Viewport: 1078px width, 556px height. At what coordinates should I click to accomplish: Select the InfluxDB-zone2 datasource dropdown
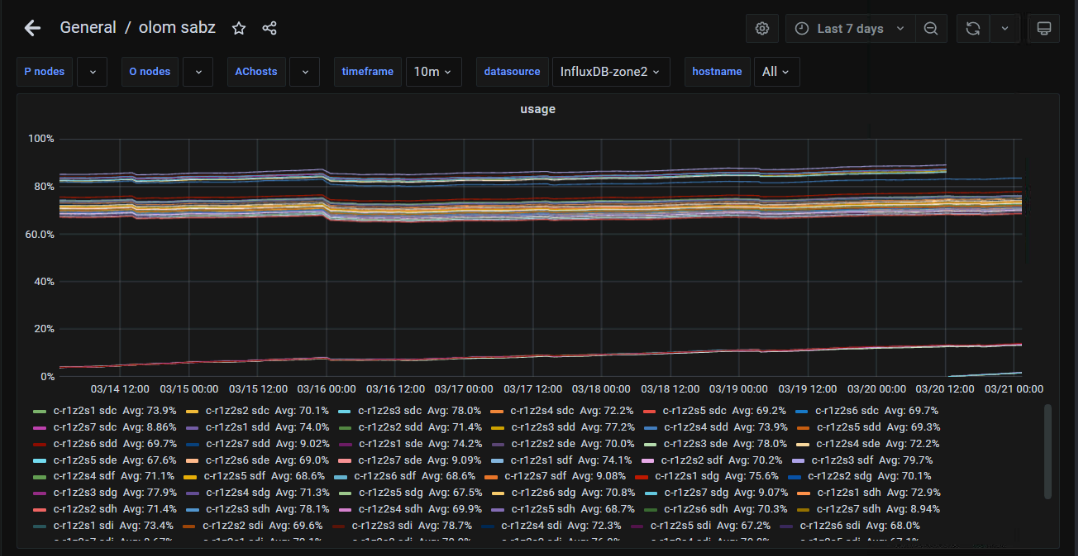click(x=611, y=72)
